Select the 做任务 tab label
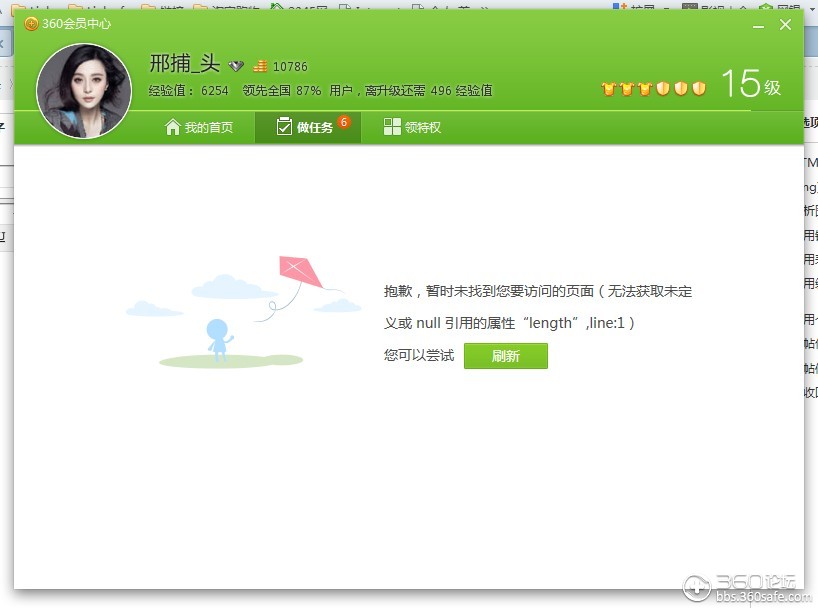Viewport: 818px width, 608px height. click(x=315, y=127)
